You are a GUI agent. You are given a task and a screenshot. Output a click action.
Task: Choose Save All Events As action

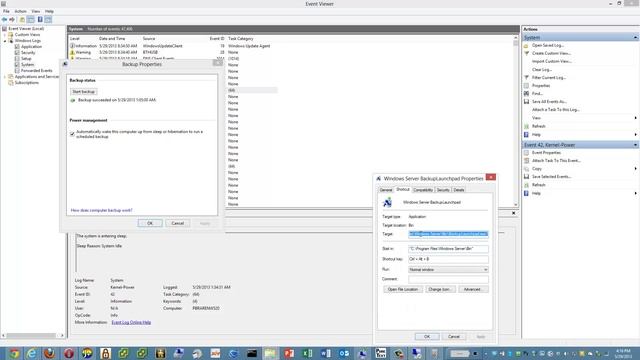[x=549, y=102]
